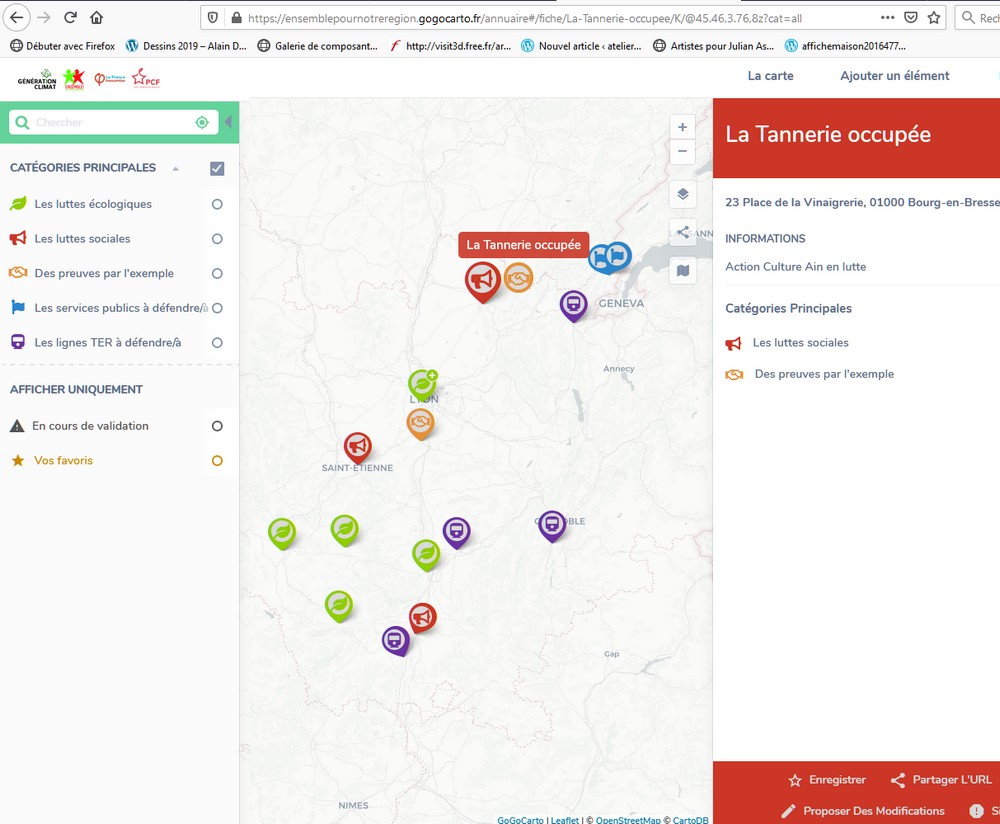Click the share icon on map

[683, 232]
